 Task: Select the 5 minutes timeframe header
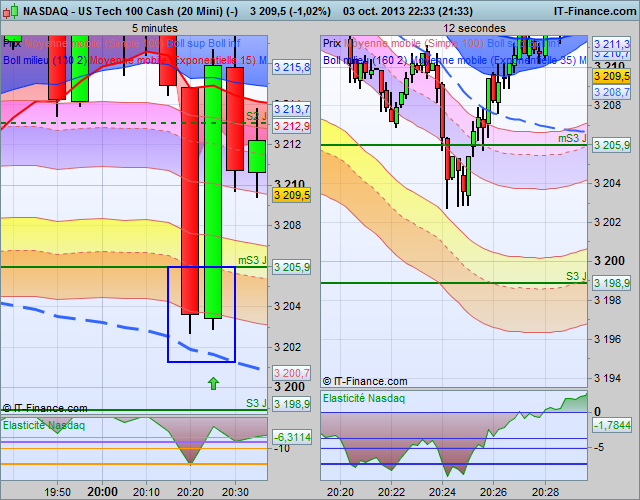(155, 28)
